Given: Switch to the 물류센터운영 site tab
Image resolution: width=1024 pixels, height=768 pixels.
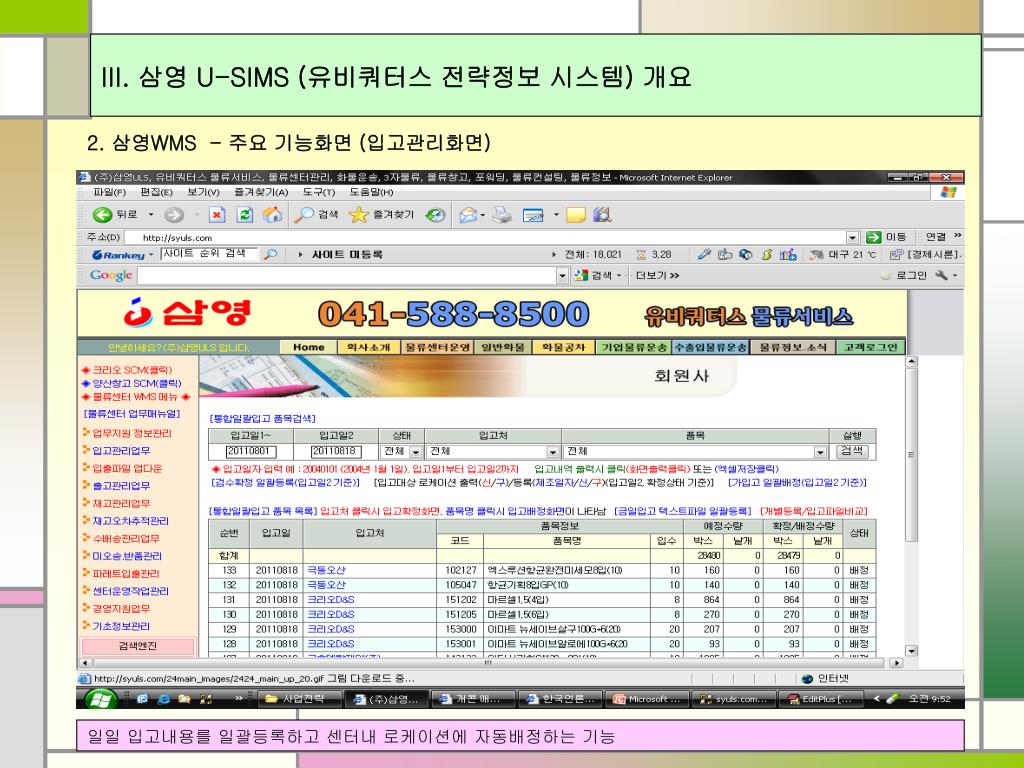Looking at the screenshot, I should [x=437, y=347].
